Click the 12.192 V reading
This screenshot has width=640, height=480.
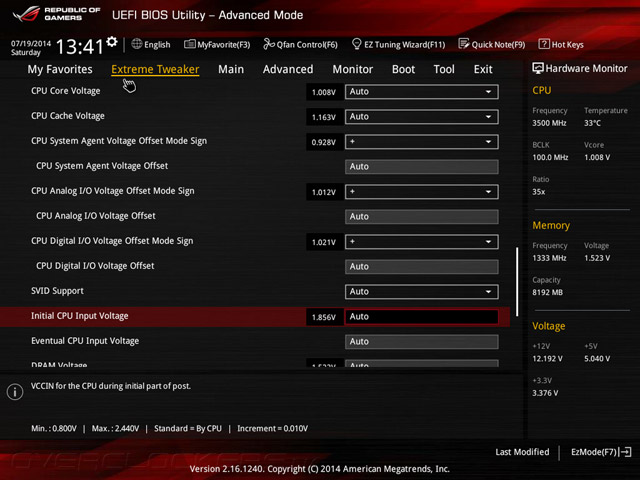547,358
